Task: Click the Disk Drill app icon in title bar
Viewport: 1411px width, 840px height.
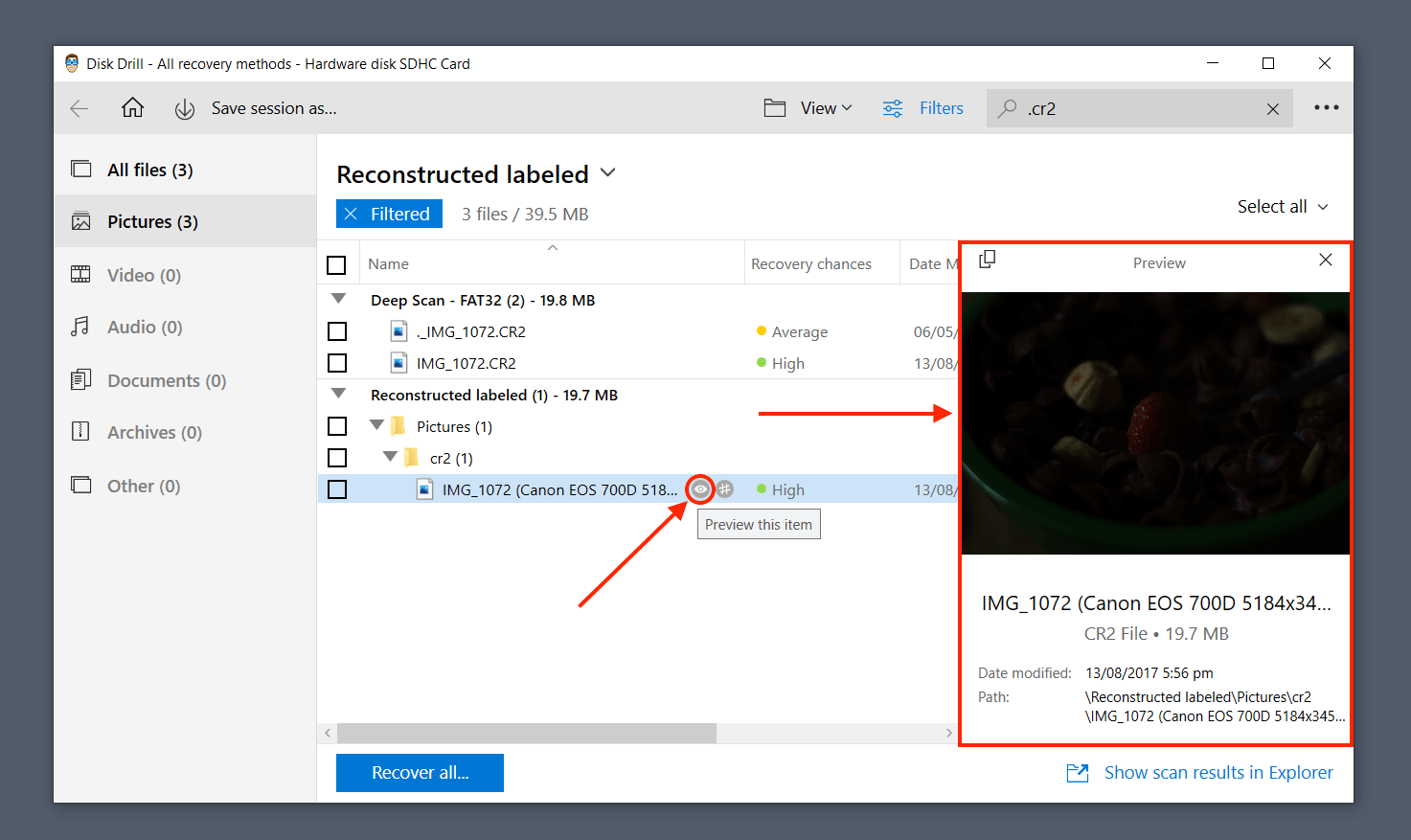Action: [72, 63]
